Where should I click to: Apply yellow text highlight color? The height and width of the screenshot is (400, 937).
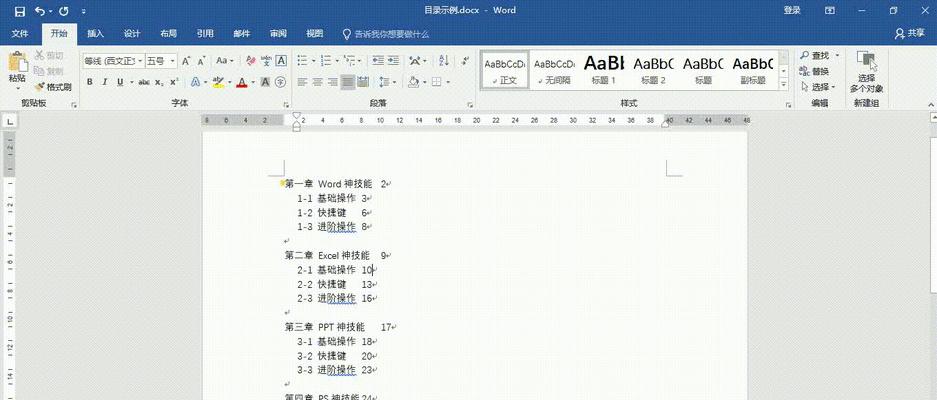coord(218,82)
